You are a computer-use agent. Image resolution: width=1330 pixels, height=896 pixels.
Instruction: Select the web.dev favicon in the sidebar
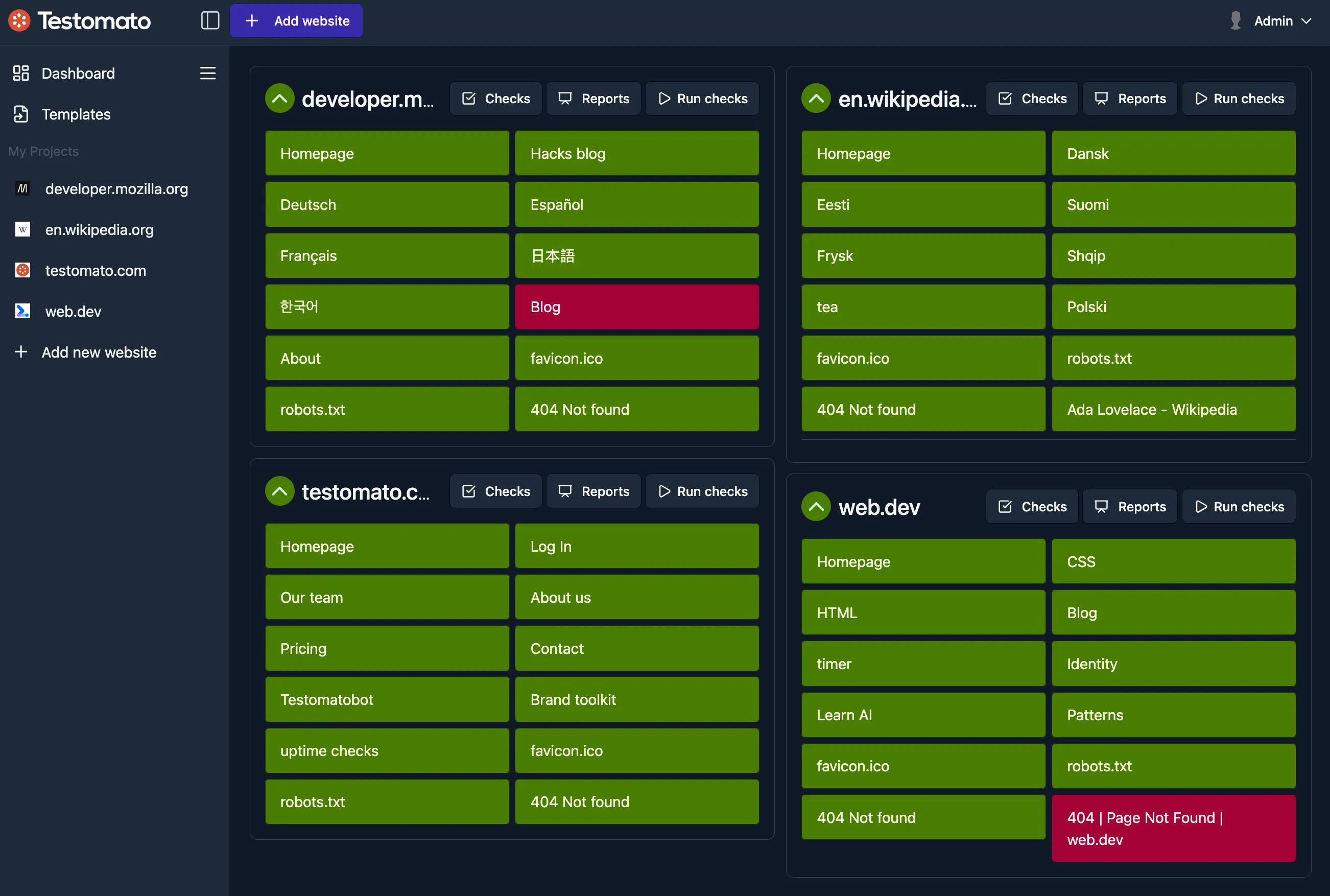(x=22, y=311)
